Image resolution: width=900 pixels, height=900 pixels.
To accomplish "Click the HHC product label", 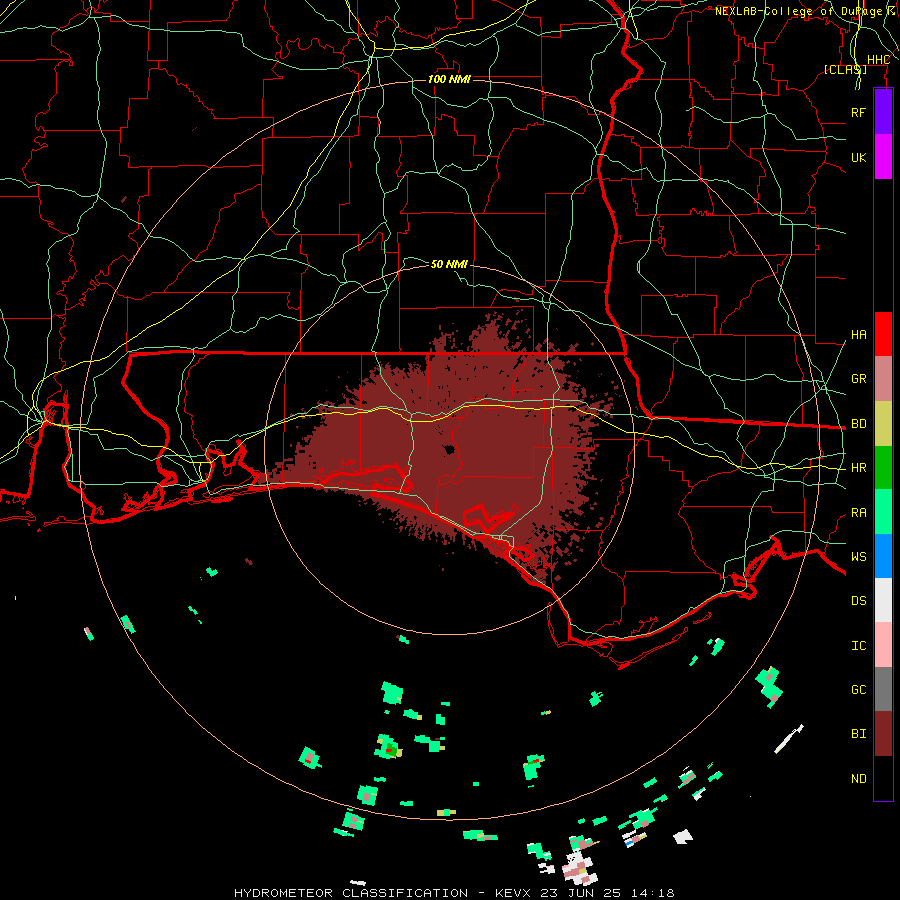I will pos(878,59).
